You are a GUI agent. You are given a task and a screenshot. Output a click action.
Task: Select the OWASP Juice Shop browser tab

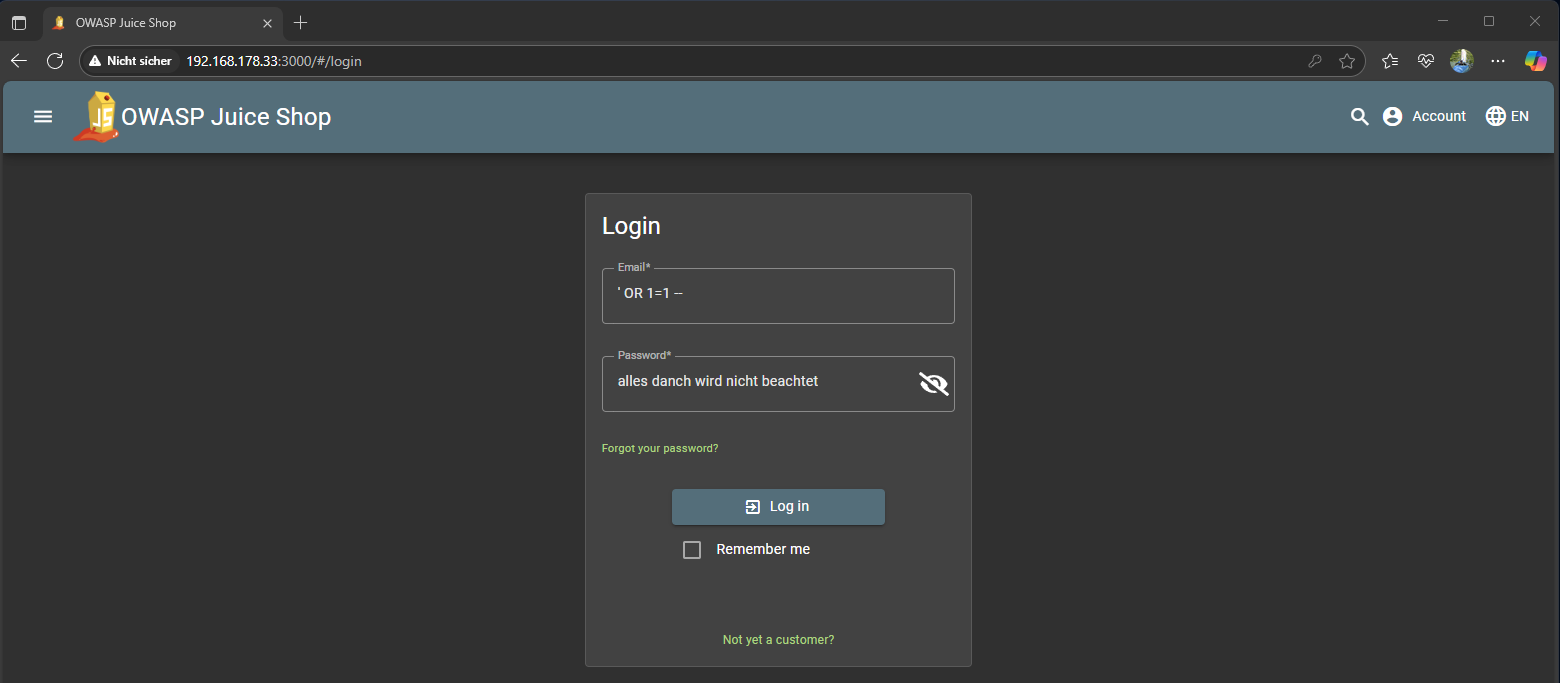tap(150, 22)
